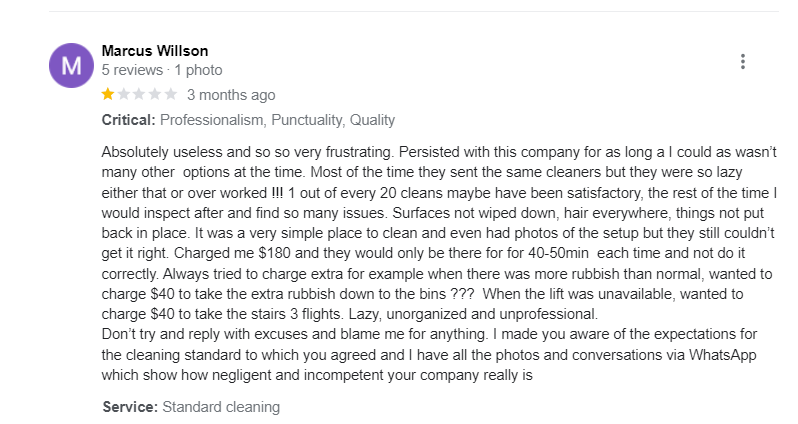
Task: Click the 'Service:' label
Action: point(130,407)
